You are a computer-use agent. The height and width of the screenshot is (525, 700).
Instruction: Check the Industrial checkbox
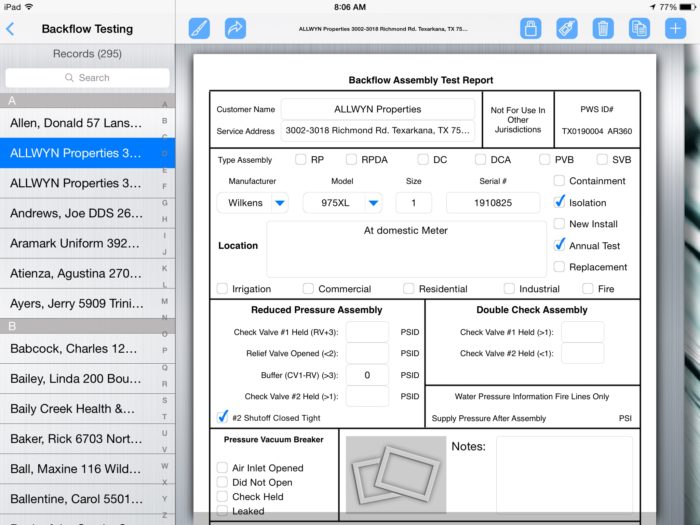tap(509, 288)
